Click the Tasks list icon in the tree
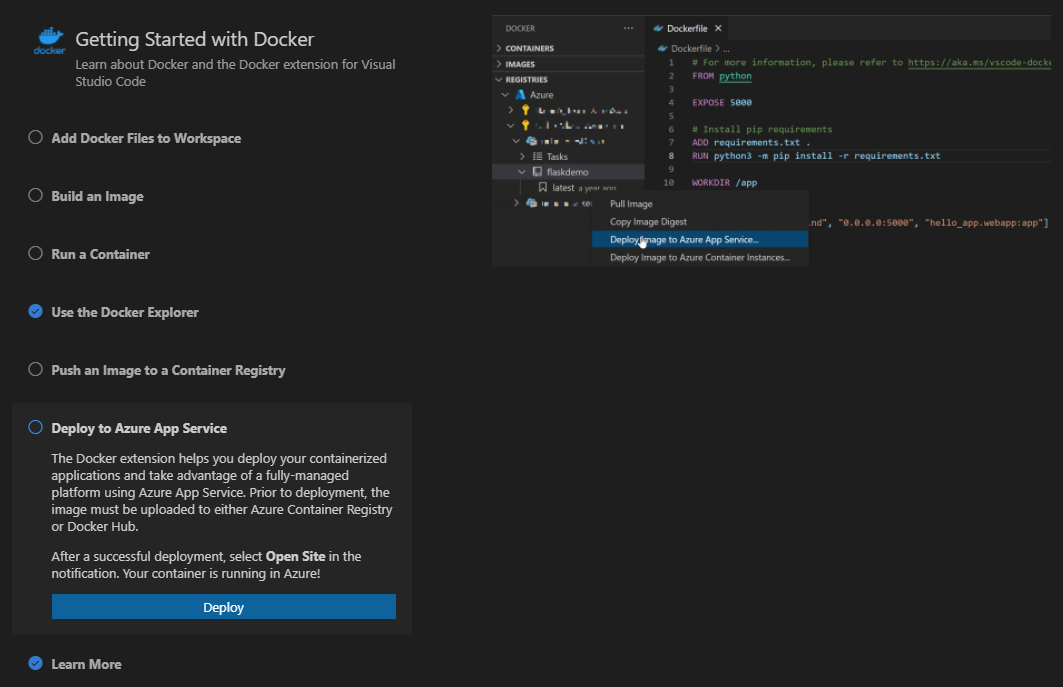 coord(538,157)
